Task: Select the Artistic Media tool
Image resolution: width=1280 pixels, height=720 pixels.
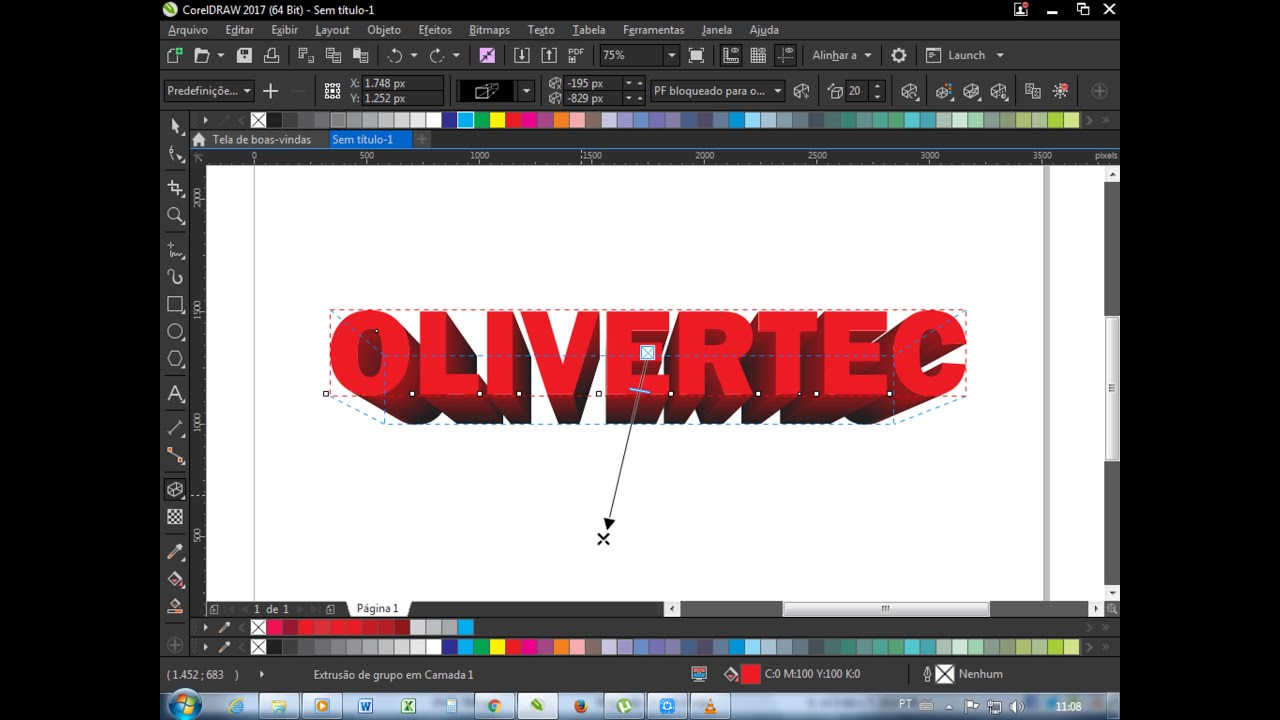Action: click(x=176, y=277)
